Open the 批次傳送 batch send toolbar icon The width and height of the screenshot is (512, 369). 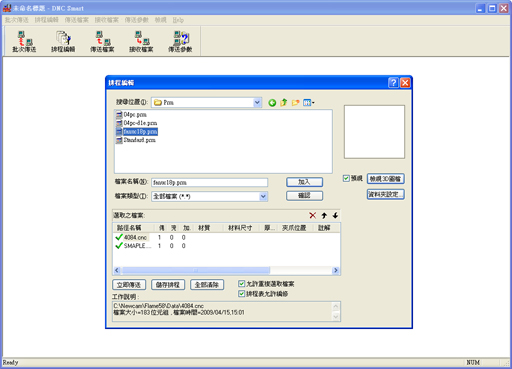coord(24,41)
